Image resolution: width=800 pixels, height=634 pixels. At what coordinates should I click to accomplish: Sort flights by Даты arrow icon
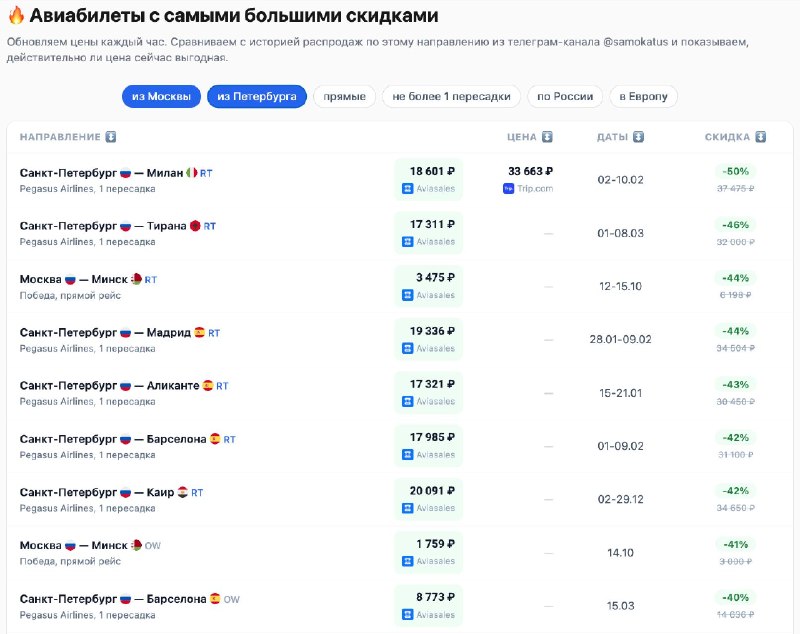pyautogui.click(x=638, y=137)
